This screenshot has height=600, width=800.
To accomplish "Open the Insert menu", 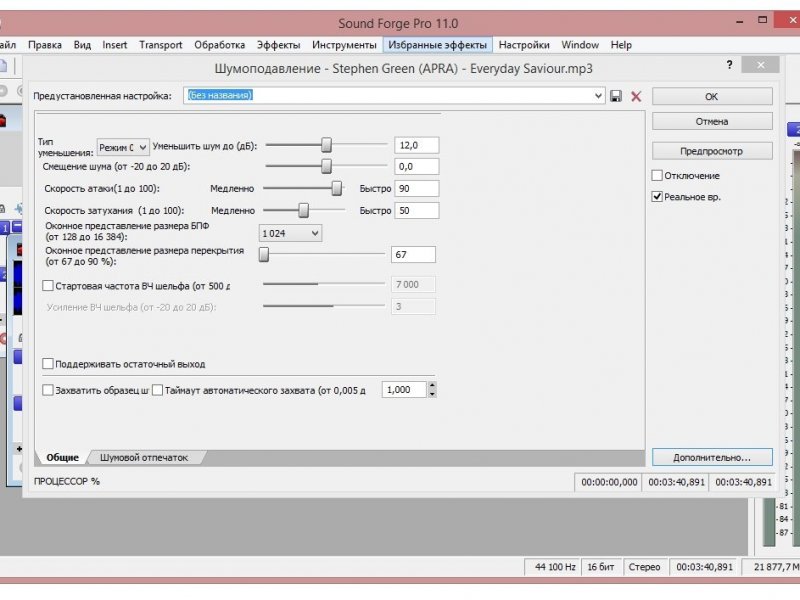I will tap(114, 45).
